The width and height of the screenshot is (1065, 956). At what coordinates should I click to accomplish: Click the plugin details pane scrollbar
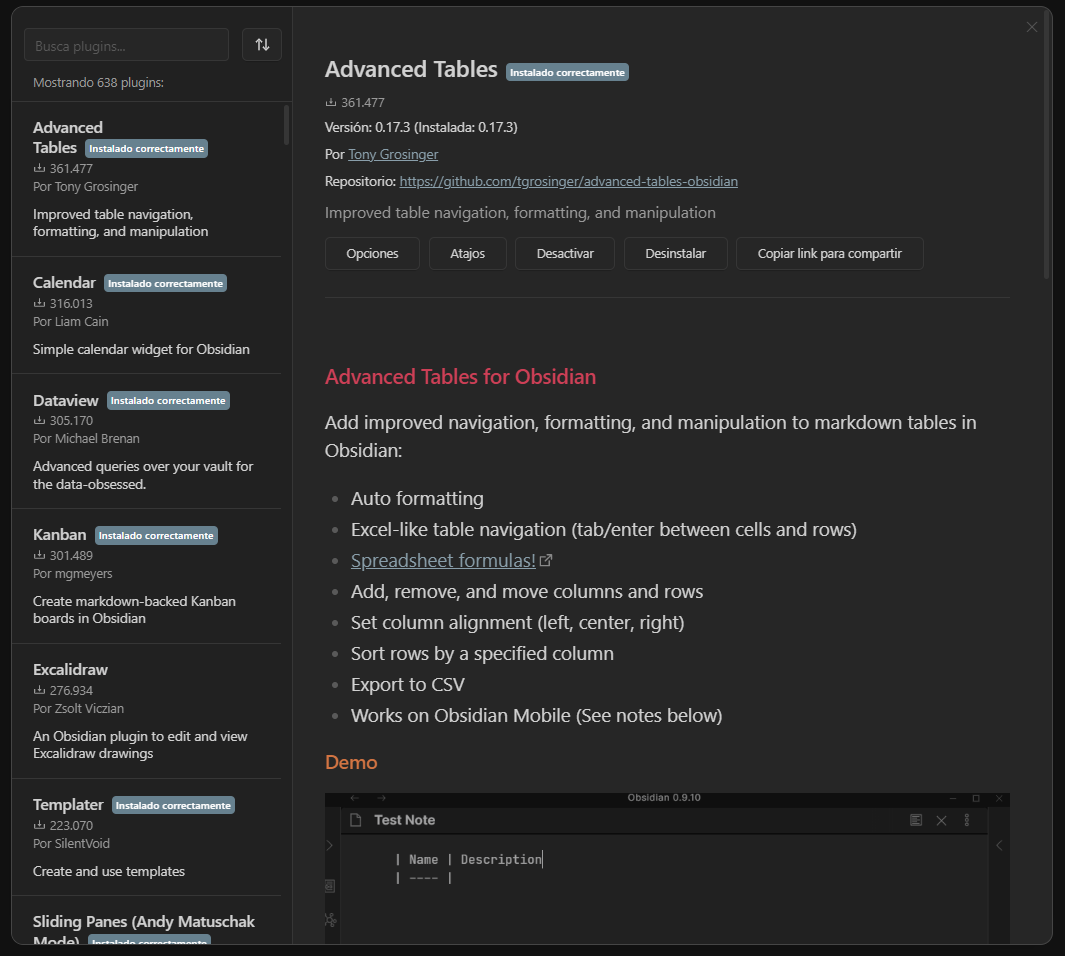(1047, 146)
